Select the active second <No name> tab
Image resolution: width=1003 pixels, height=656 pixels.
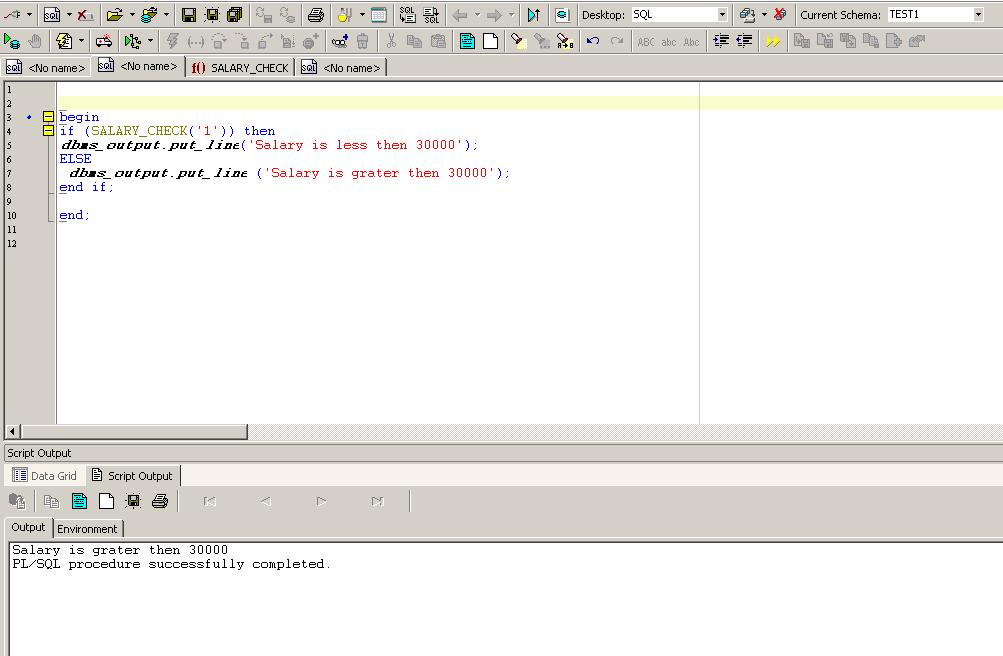[x=138, y=66]
